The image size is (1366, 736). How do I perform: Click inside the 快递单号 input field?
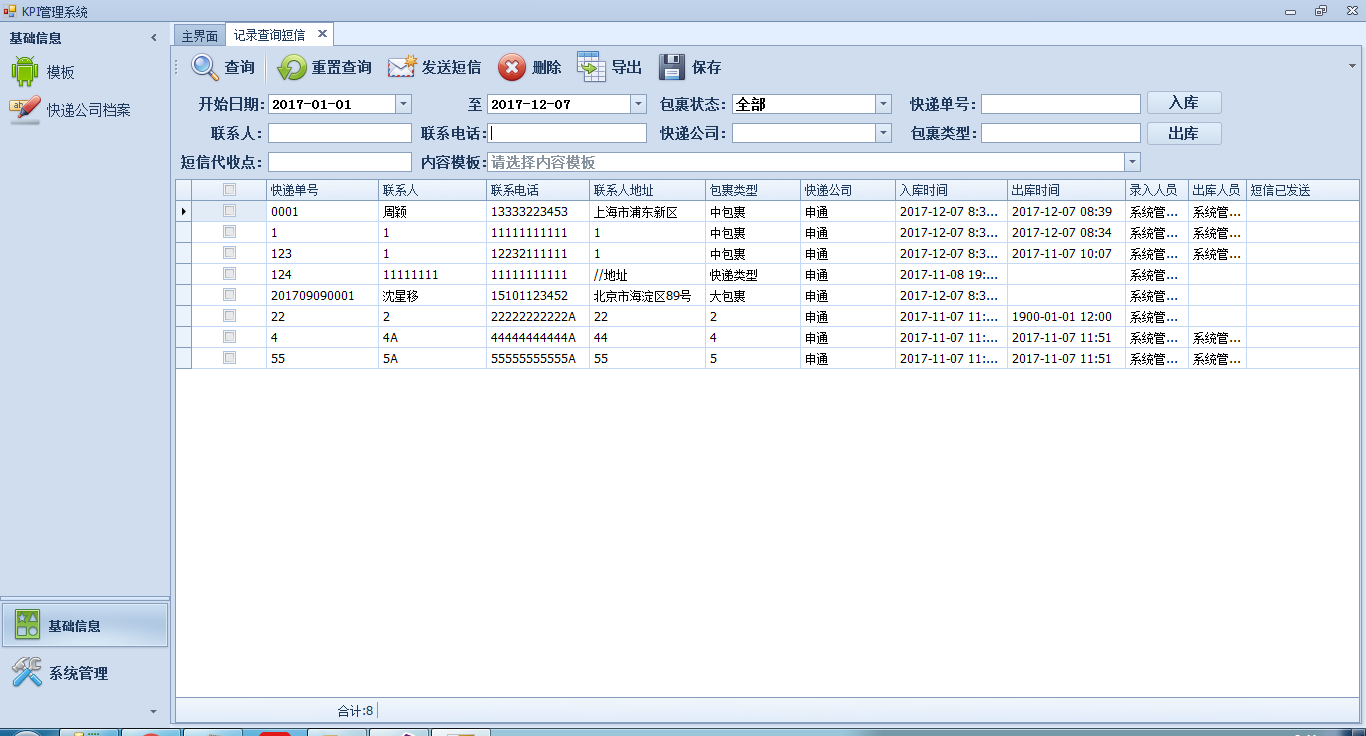[x=1060, y=102]
